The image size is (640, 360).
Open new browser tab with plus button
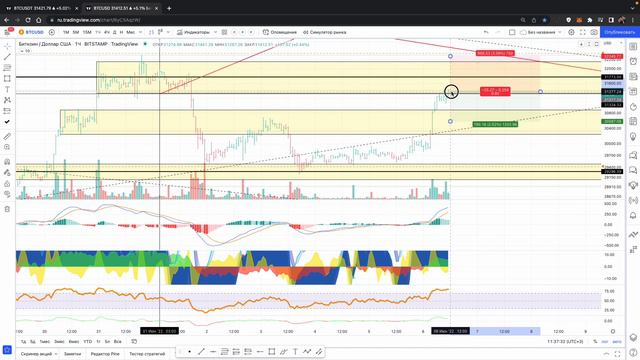(x=169, y=8)
